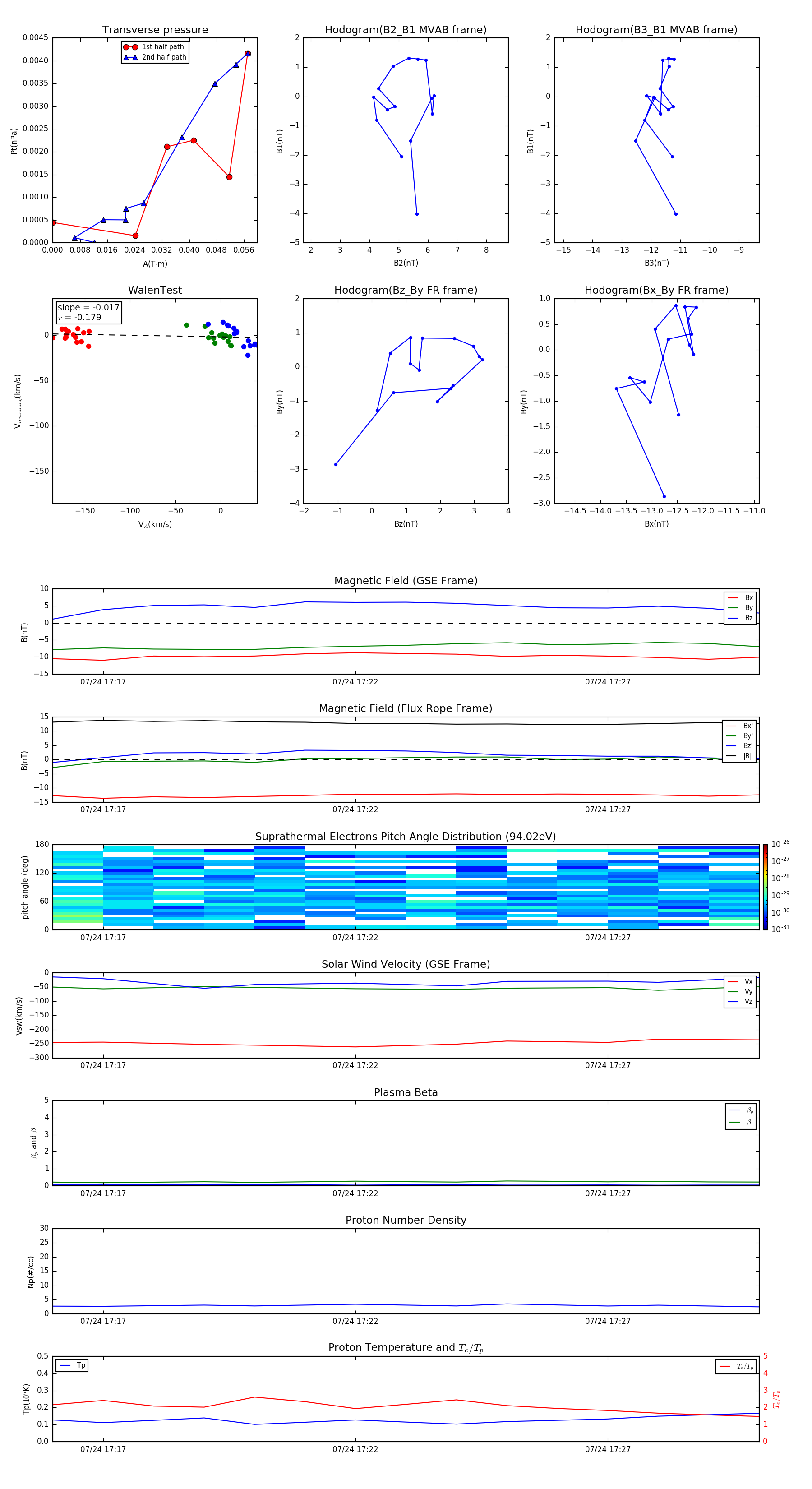Click the 'WalenTest' plot title
812x1489 pixels.
pyautogui.click(x=155, y=290)
